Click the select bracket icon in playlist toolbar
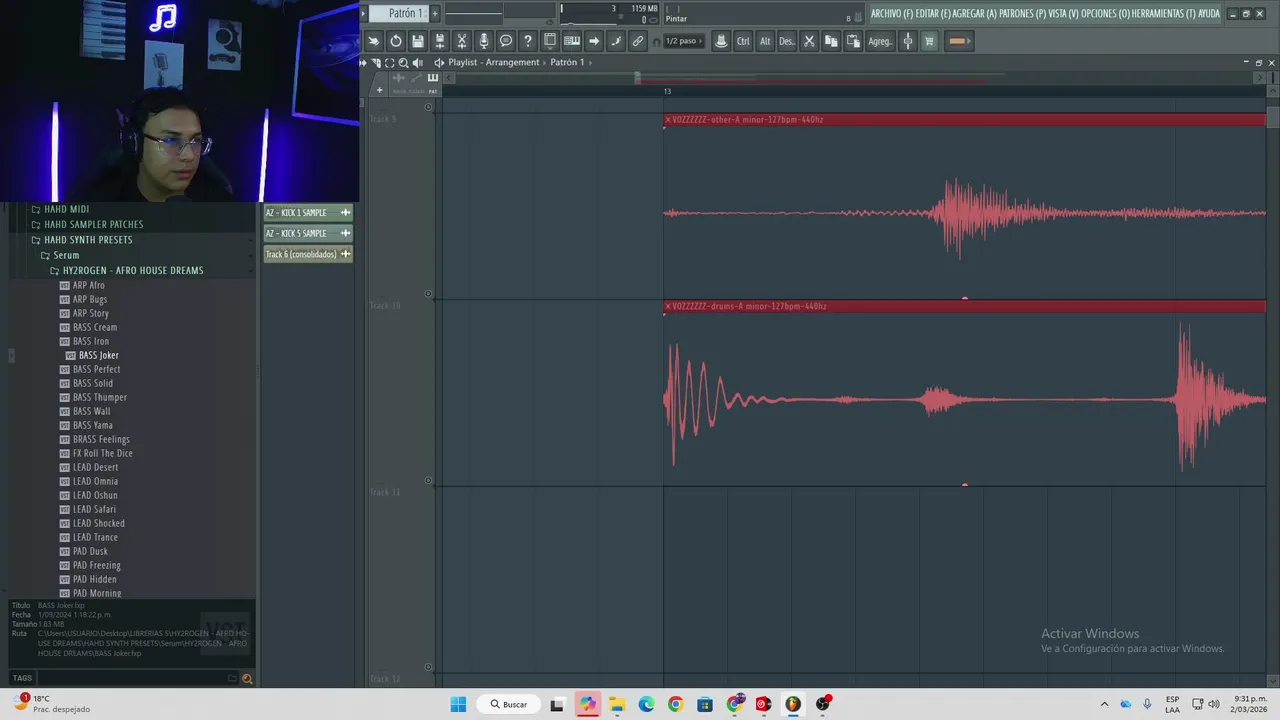The image size is (1280, 720). coord(390,62)
